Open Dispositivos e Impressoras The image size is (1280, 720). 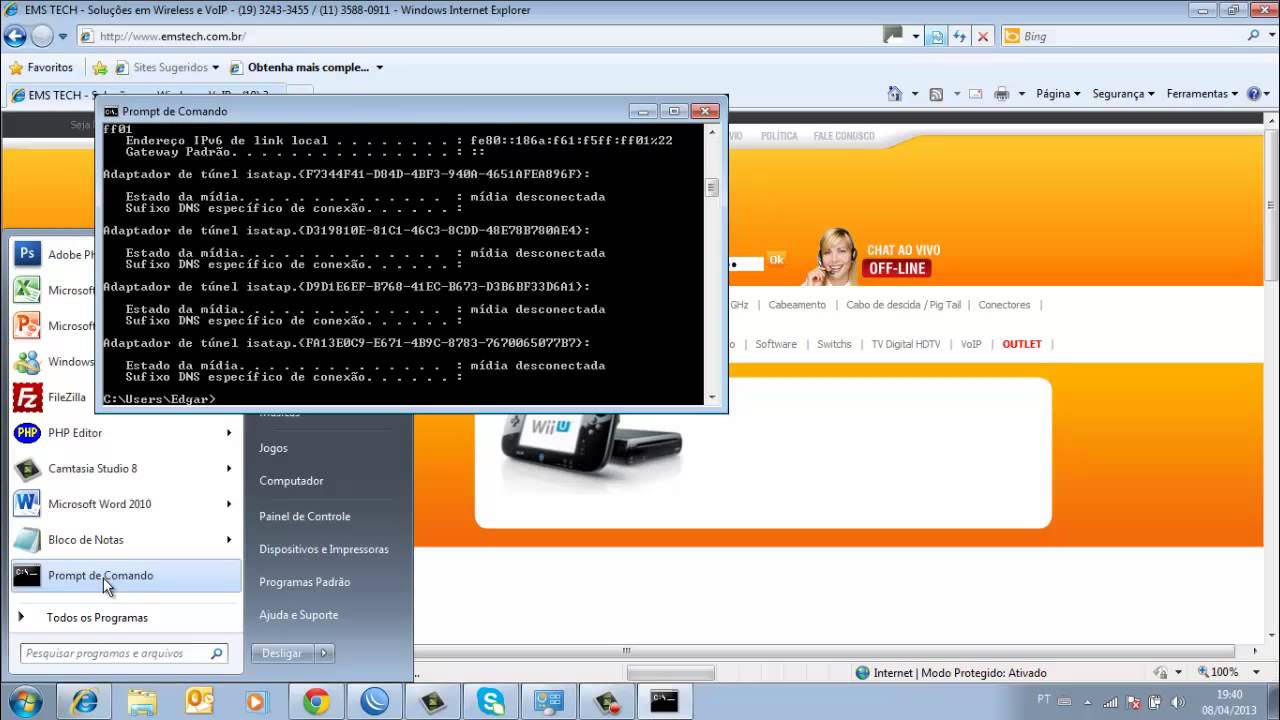click(324, 549)
